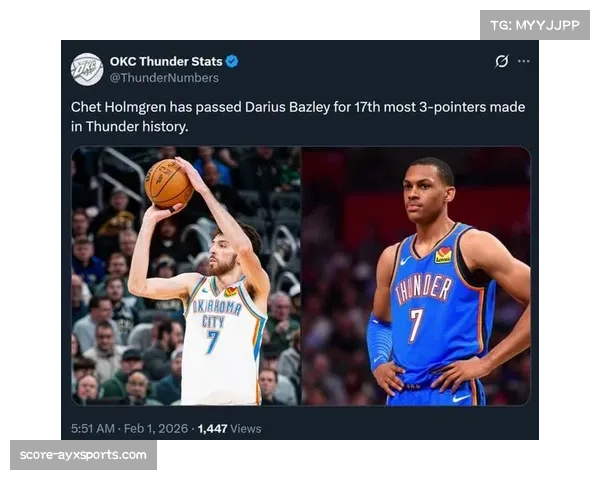Click the Grok slashed-circle icon
This screenshot has width=600, height=480.
pyautogui.click(x=502, y=61)
